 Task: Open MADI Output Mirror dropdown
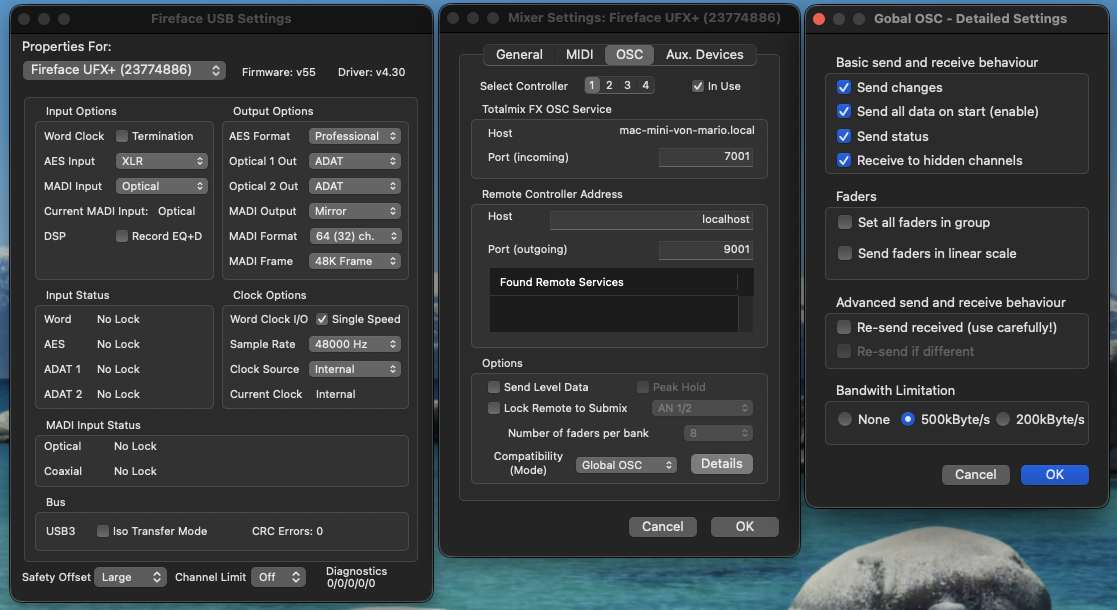click(x=355, y=211)
